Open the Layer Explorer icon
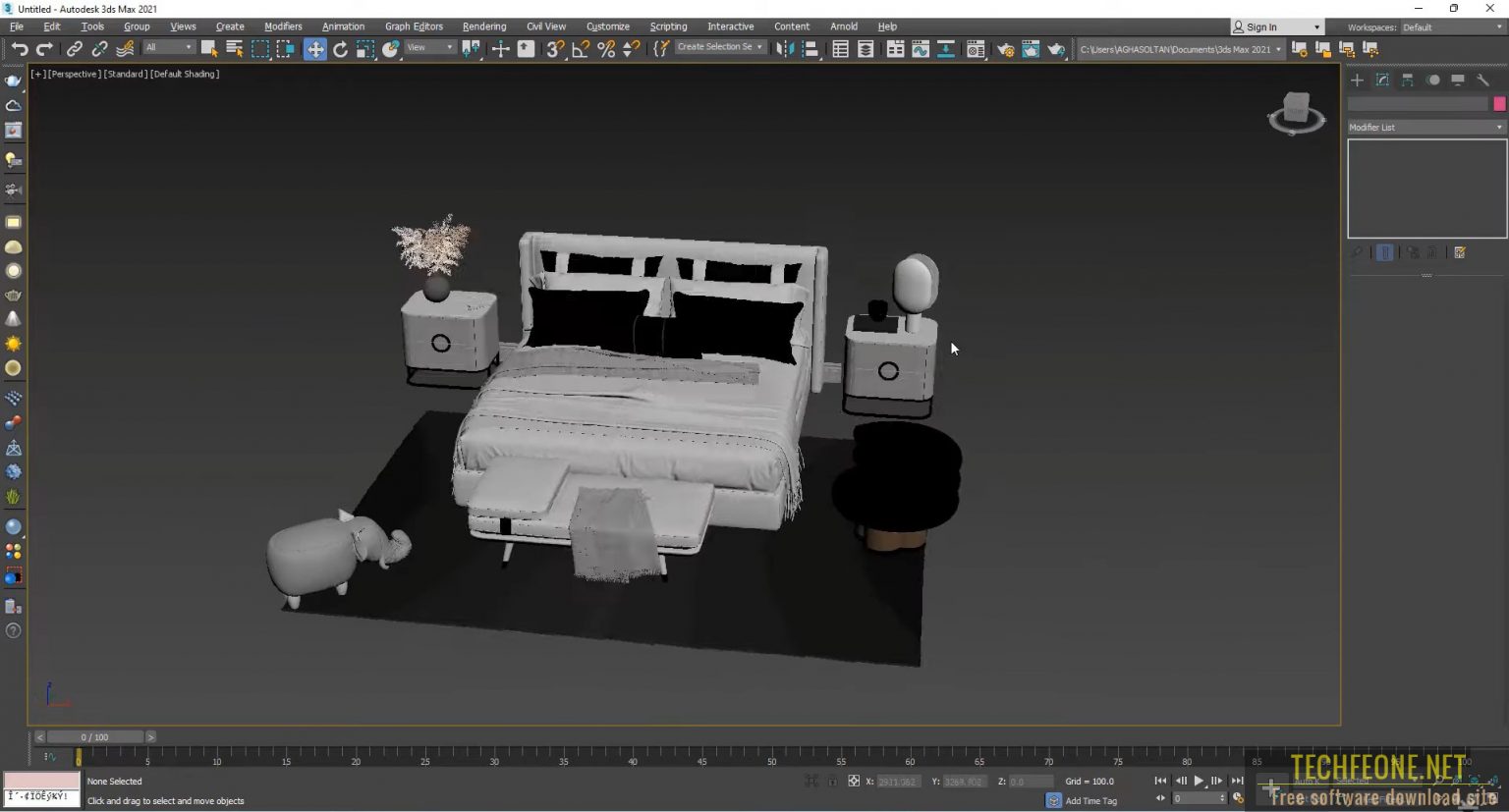The height and width of the screenshot is (812, 1509). tap(866, 49)
